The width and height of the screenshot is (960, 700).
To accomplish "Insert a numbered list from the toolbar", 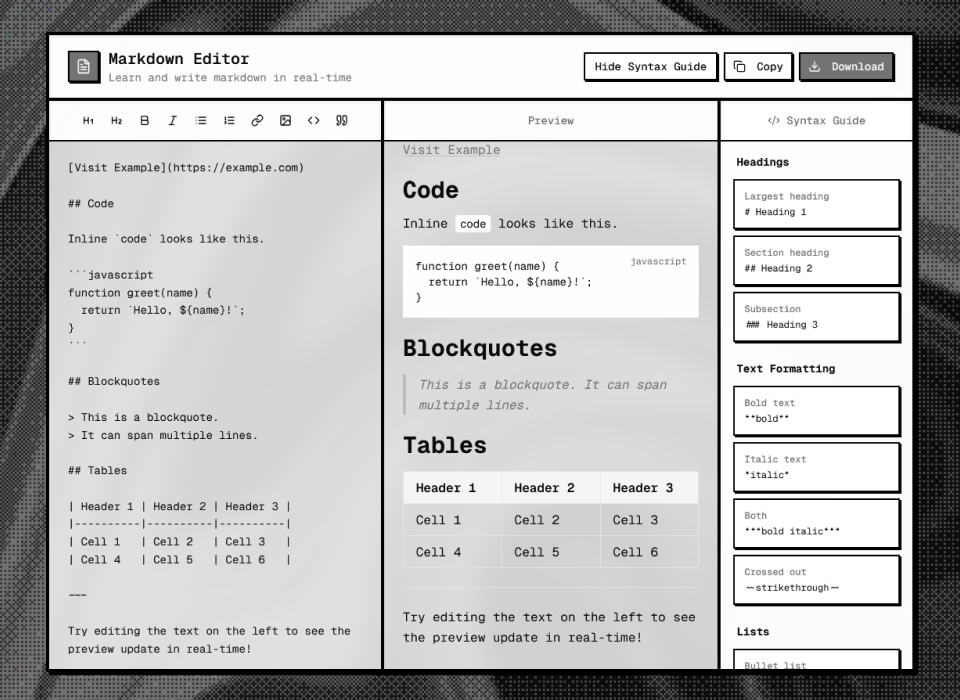I will (x=229, y=121).
